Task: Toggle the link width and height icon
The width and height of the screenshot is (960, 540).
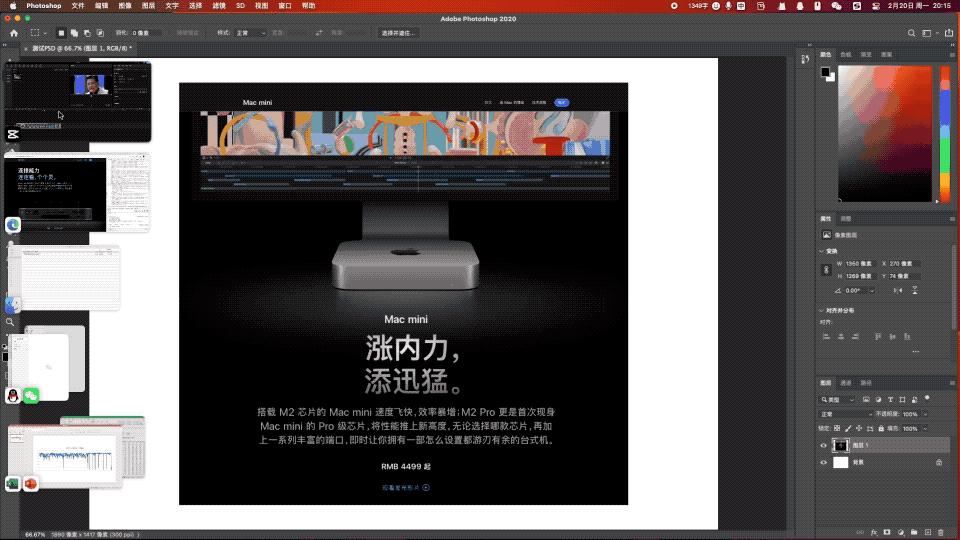Action: [826, 269]
